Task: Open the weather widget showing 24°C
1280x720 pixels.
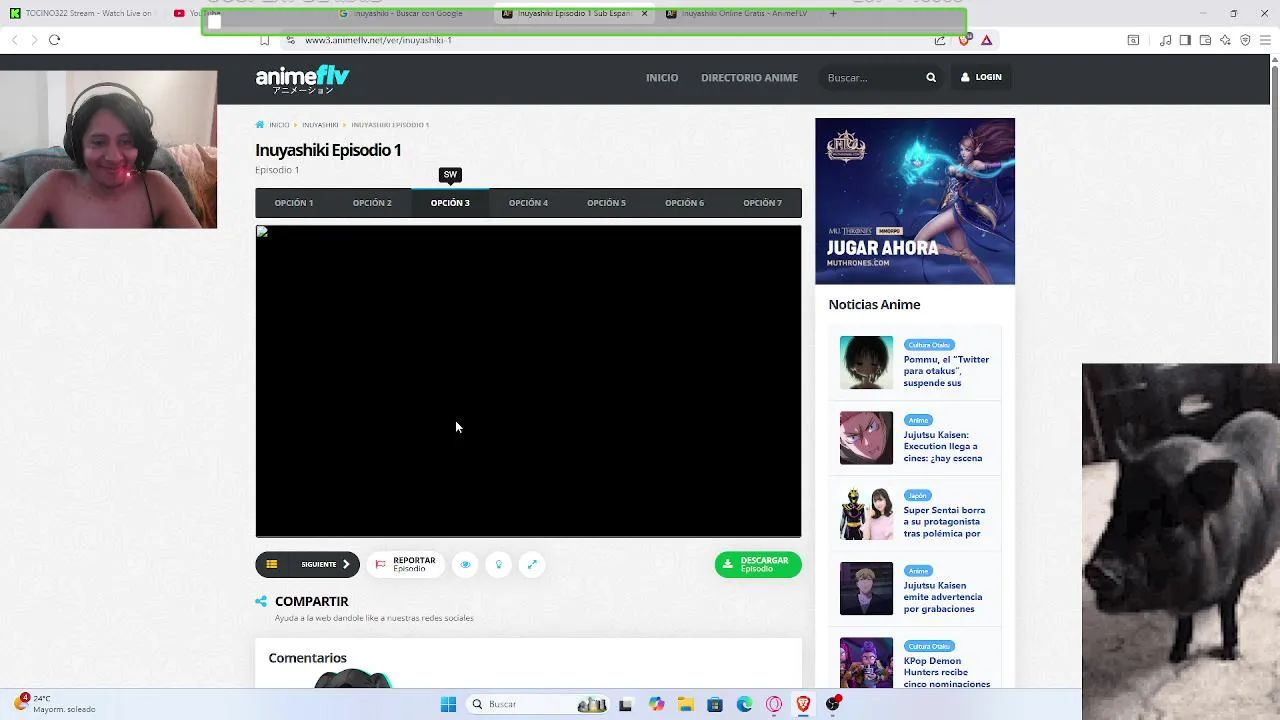Action: (57, 703)
